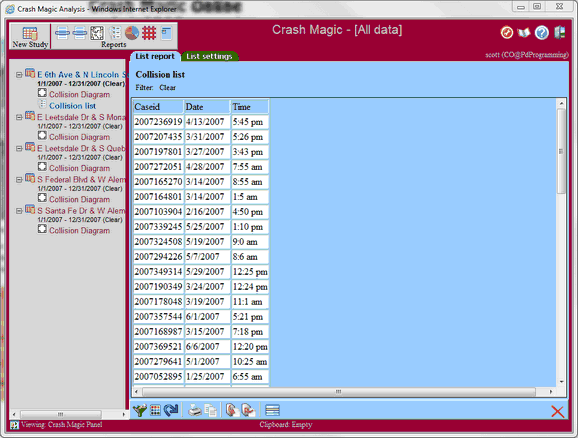
Task: Click the colored grid icon in bottom toolbar
Action: pos(156,410)
